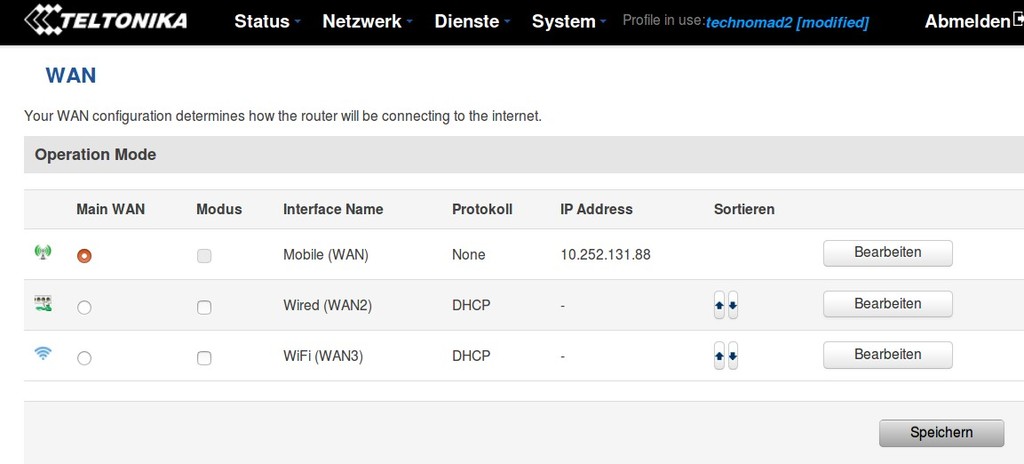Move Wired (WAN2) down with arrow
This screenshot has height=464, width=1024.
click(733, 305)
